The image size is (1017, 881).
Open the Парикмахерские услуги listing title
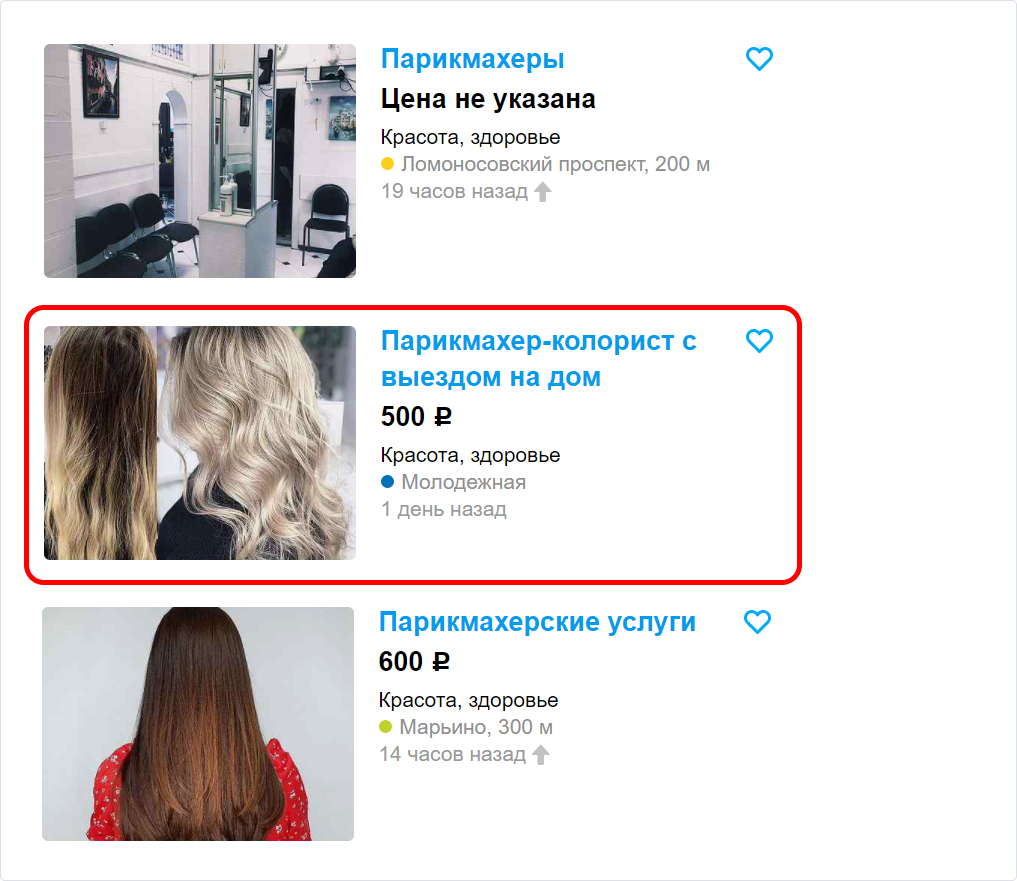click(x=537, y=622)
